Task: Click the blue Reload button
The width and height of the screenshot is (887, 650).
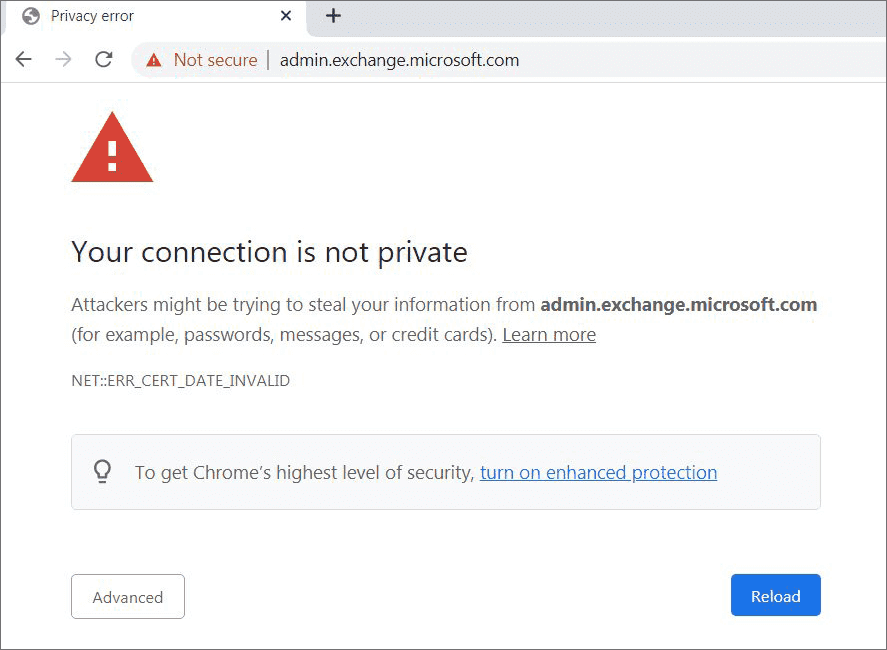Action: click(x=776, y=595)
